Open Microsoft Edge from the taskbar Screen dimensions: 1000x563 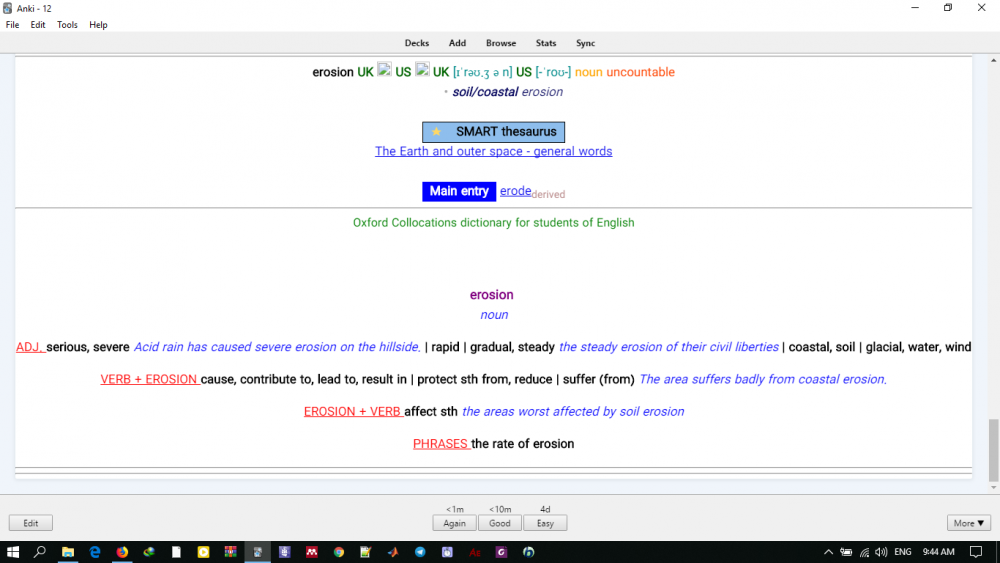[x=95, y=552]
